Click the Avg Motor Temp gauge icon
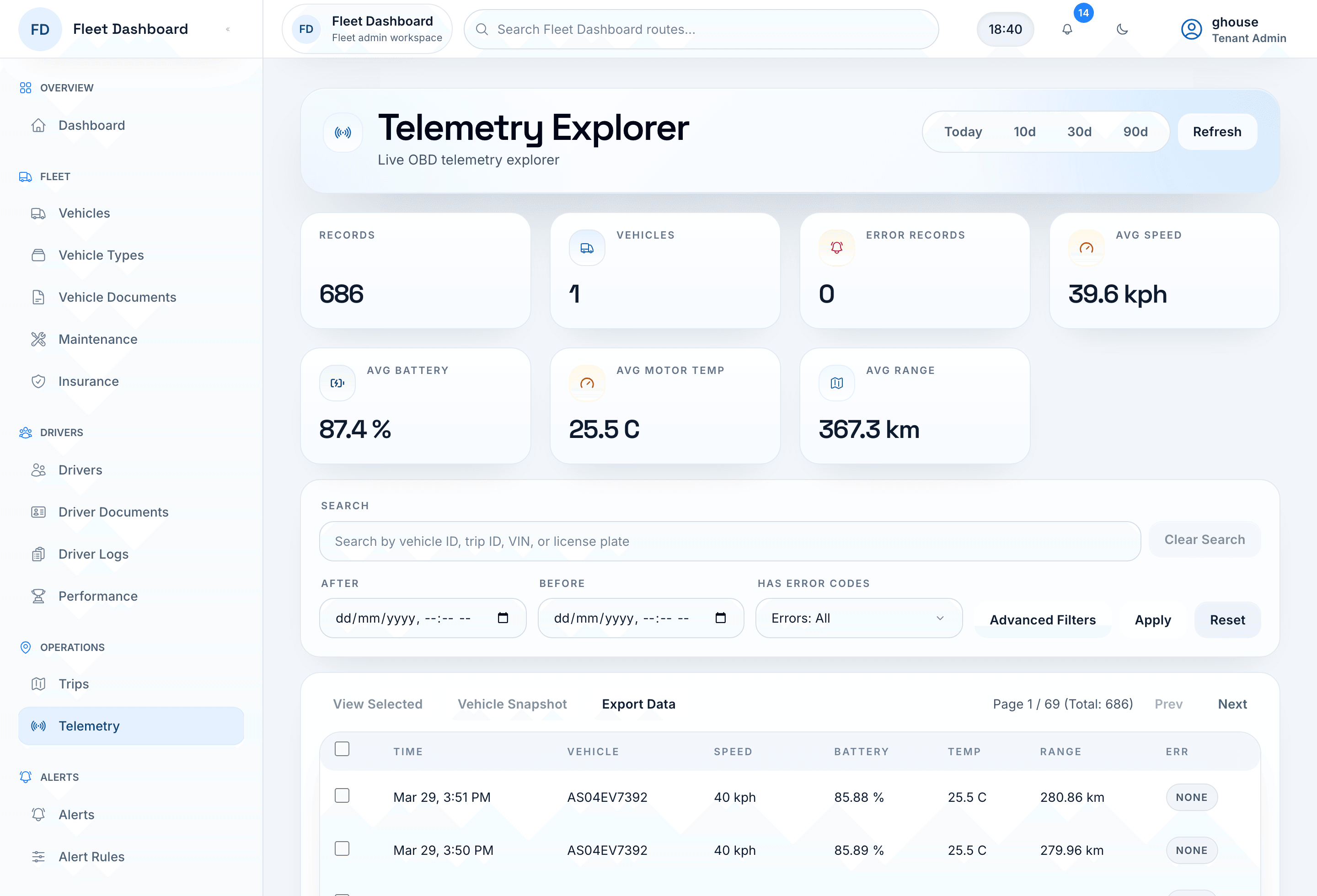The width and height of the screenshot is (1317, 896). pyautogui.click(x=587, y=383)
